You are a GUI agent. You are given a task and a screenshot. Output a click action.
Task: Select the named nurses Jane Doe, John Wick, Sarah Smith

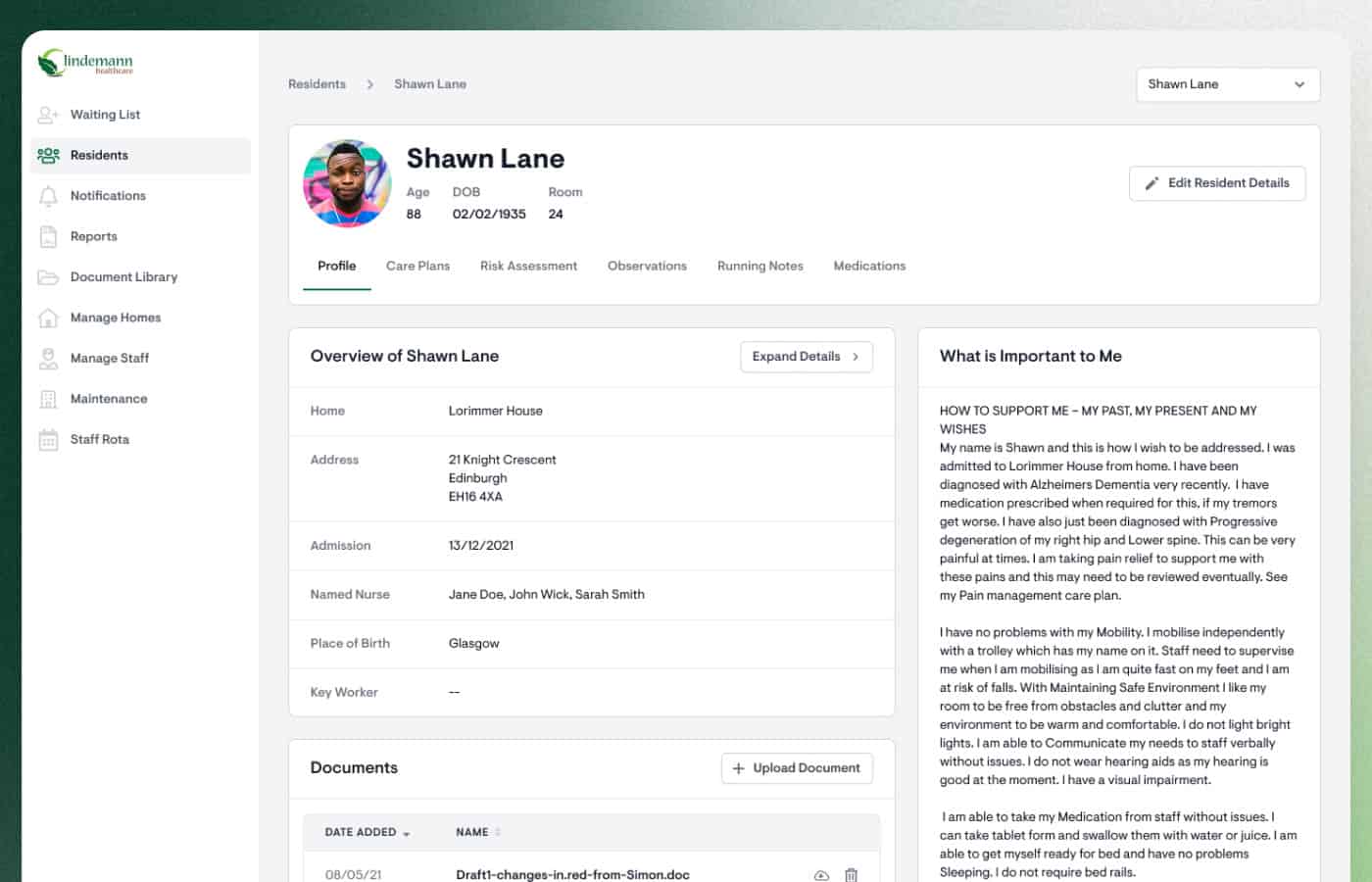coord(547,595)
